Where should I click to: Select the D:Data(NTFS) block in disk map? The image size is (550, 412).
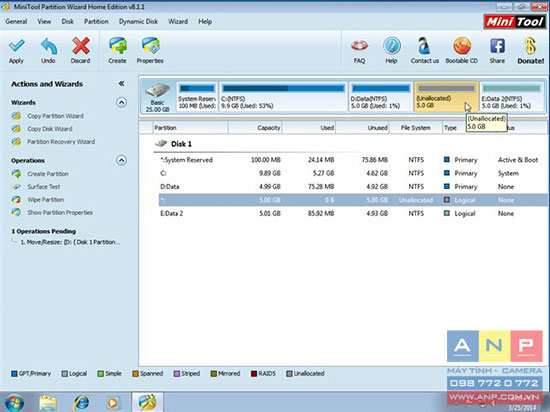(x=381, y=97)
